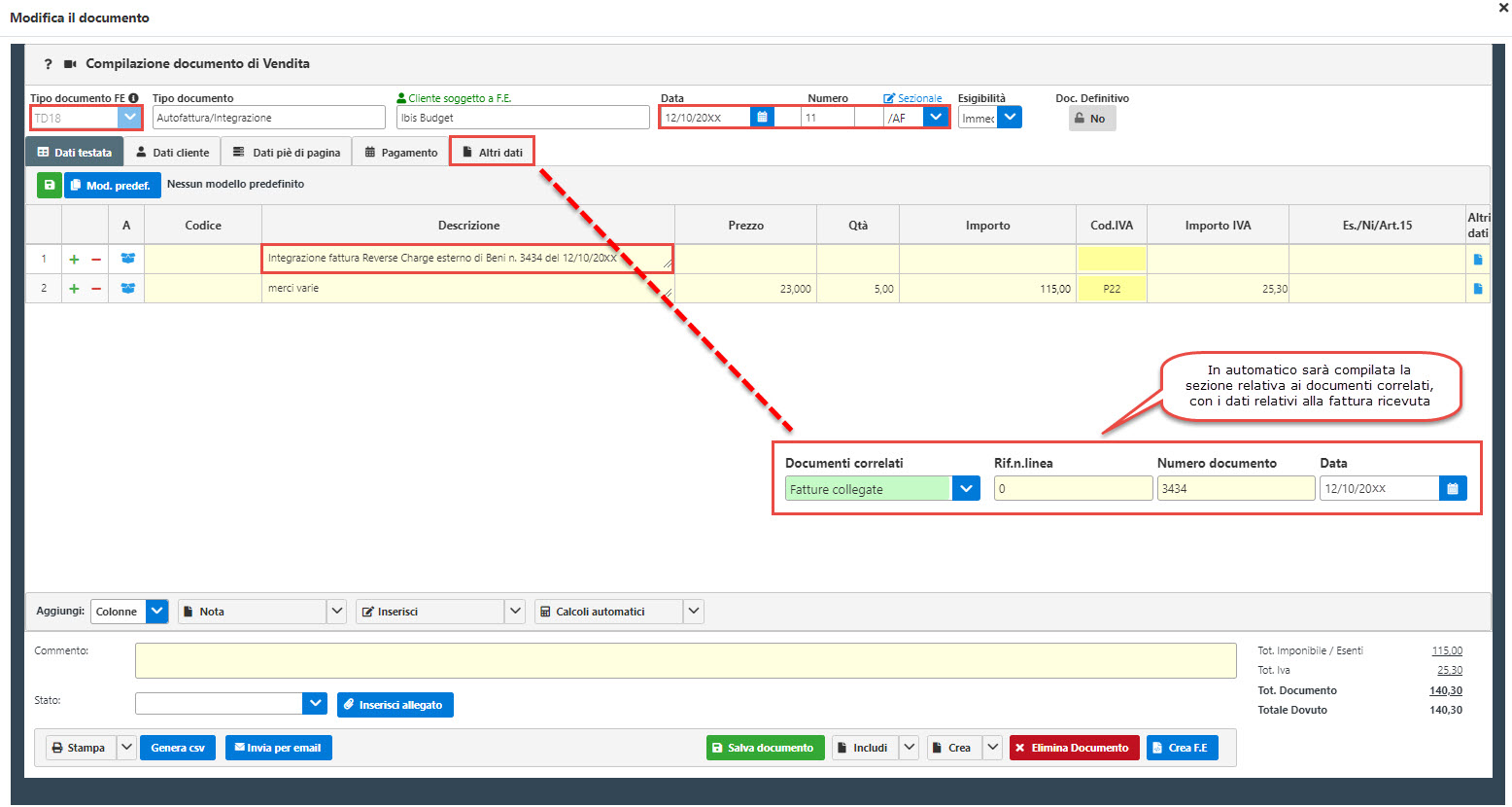Image resolution: width=1512 pixels, height=807 pixels.
Task: Click the row 1 description Integrazione fattura field
Action: tap(467, 259)
